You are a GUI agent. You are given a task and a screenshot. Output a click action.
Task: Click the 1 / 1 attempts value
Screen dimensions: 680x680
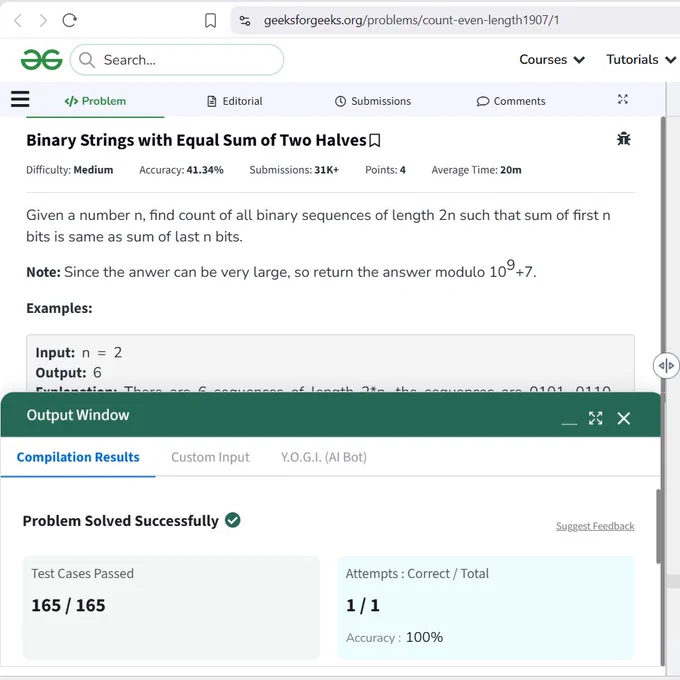(363, 605)
